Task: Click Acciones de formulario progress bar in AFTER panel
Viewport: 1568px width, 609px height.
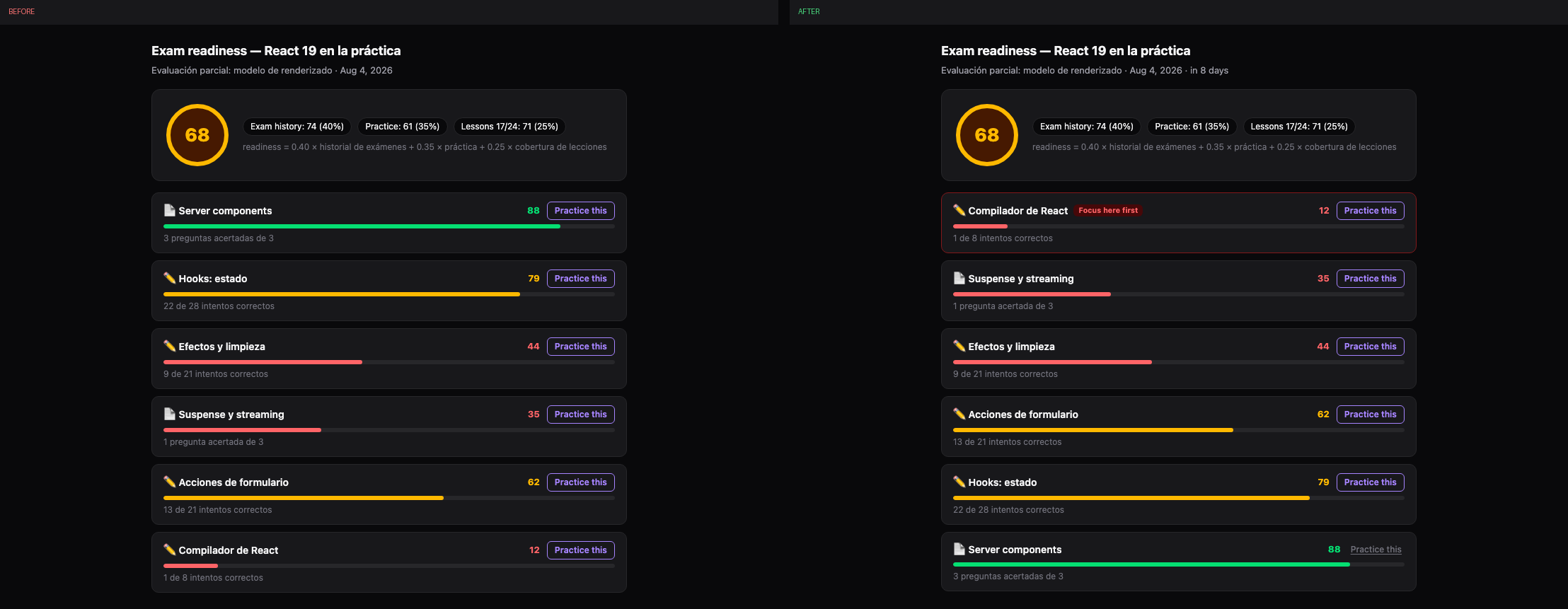Action: (x=1179, y=430)
